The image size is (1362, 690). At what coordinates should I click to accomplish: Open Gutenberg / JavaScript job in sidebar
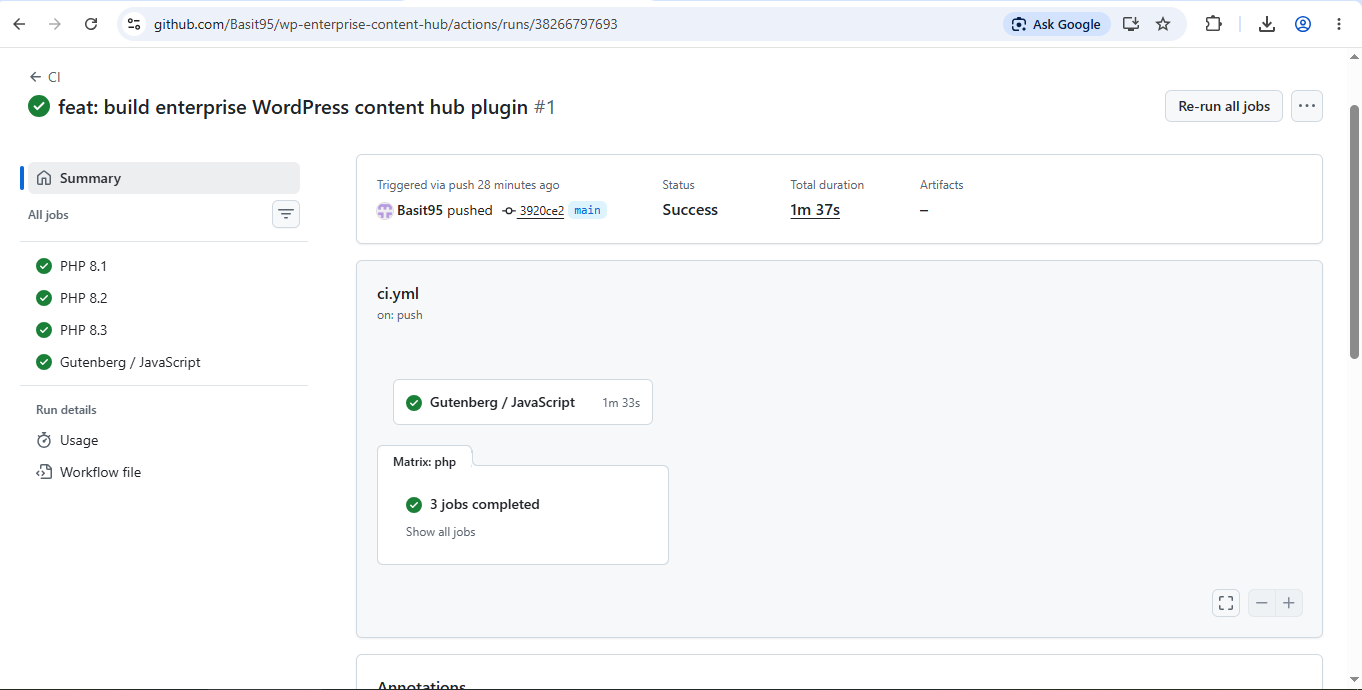click(x=164, y=362)
